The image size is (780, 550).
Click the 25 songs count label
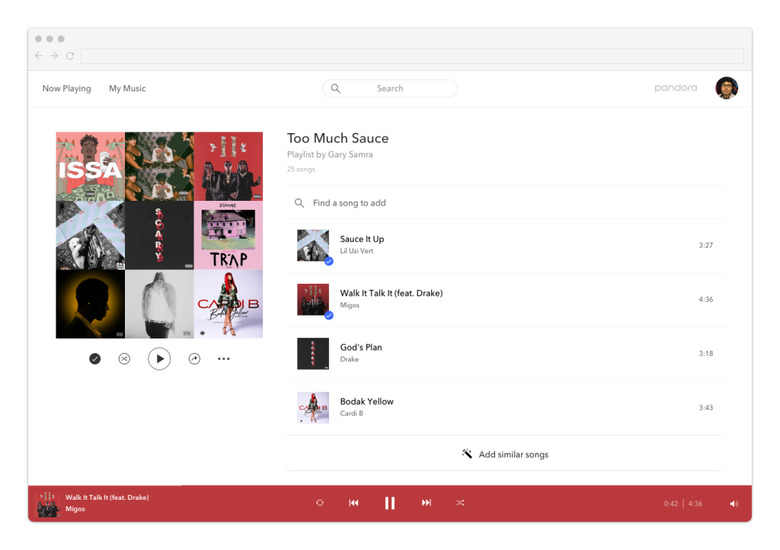pyautogui.click(x=301, y=170)
